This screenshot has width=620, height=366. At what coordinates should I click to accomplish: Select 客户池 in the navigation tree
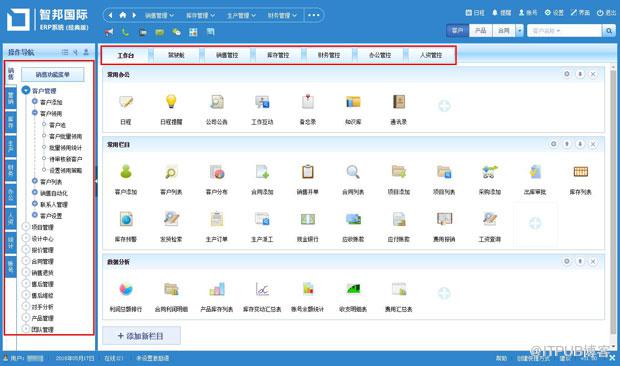tap(57, 125)
